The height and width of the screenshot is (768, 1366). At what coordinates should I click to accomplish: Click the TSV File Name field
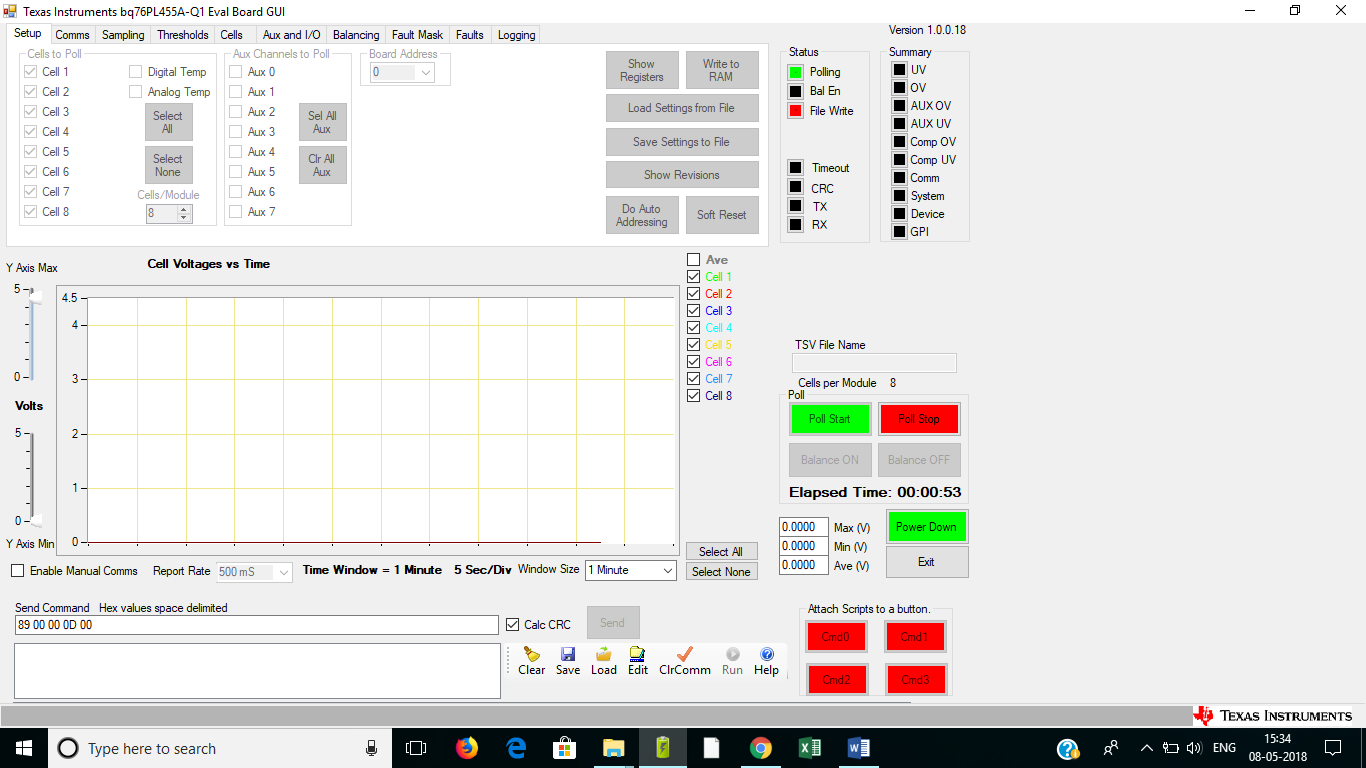click(x=874, y=363)
